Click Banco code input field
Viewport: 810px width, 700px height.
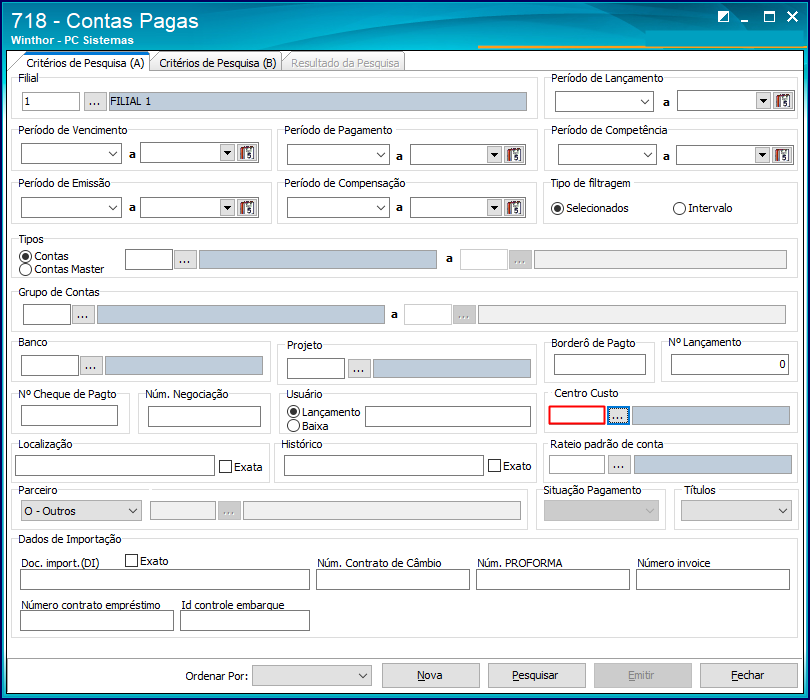[x=50, y=366]
